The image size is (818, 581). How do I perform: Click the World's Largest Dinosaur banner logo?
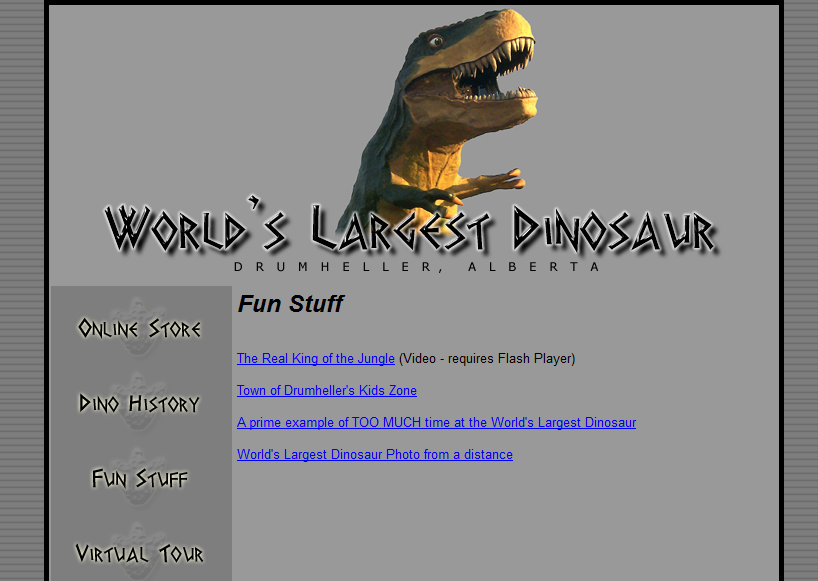coord(411,229)
